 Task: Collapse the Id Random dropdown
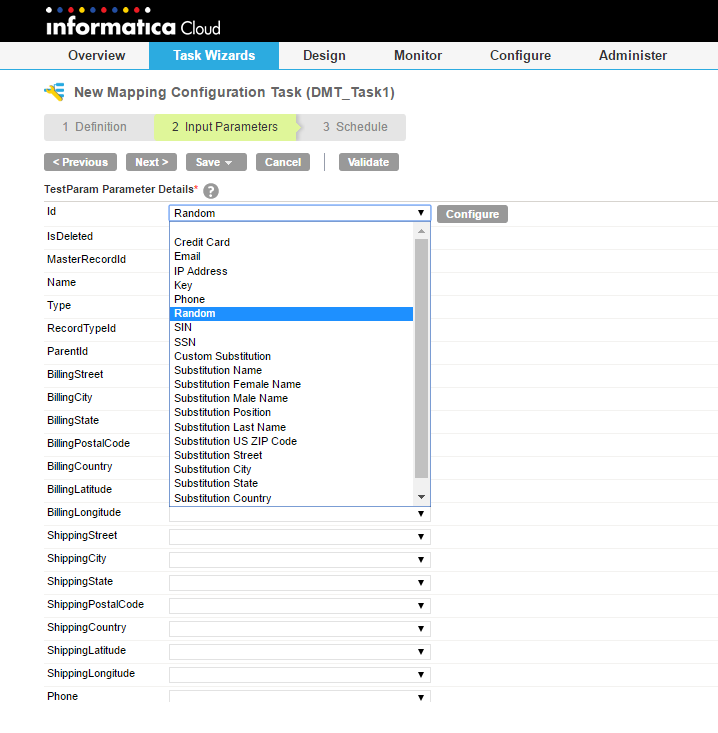300,213
